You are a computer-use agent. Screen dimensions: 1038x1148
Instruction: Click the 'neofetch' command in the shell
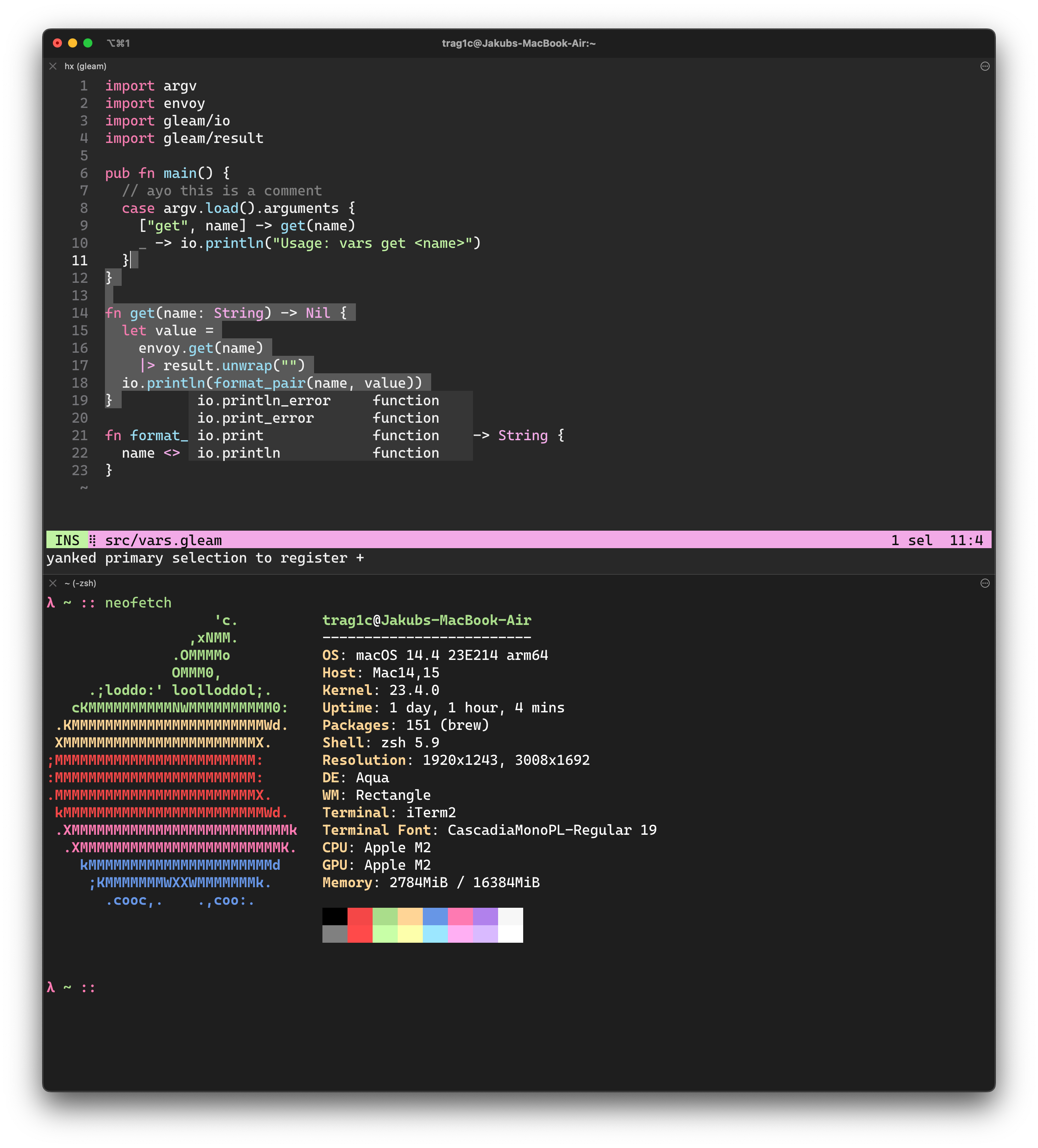138,603
